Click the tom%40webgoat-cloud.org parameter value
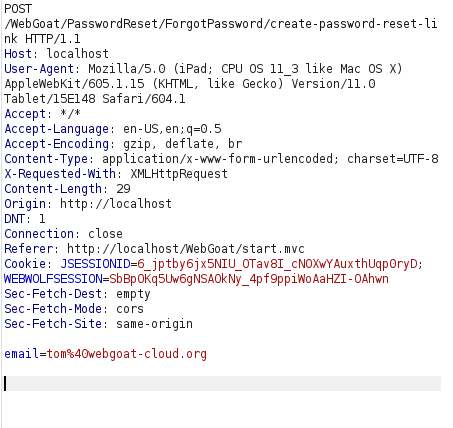Viewport: 453px width, 428px height. (127, 354)
